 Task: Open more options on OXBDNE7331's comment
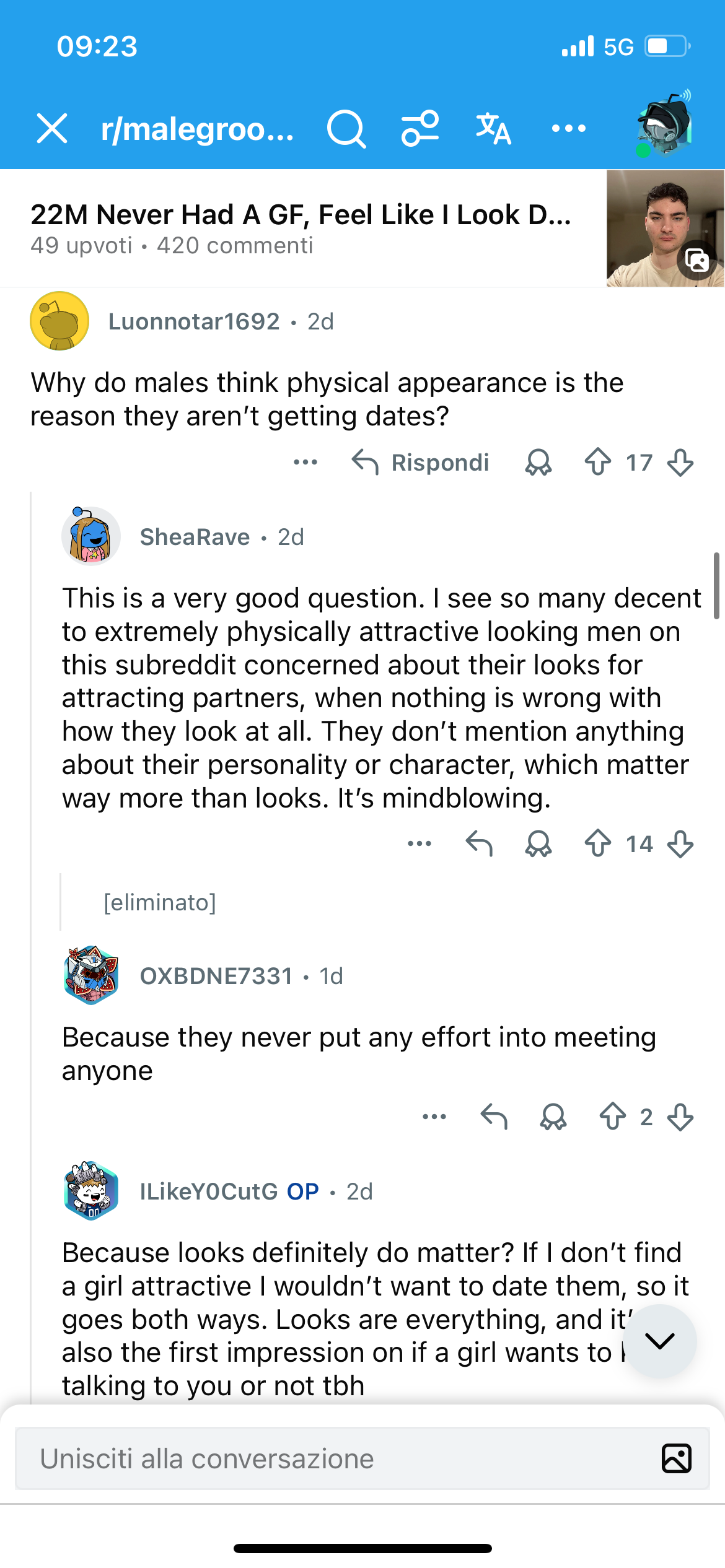434,1117
